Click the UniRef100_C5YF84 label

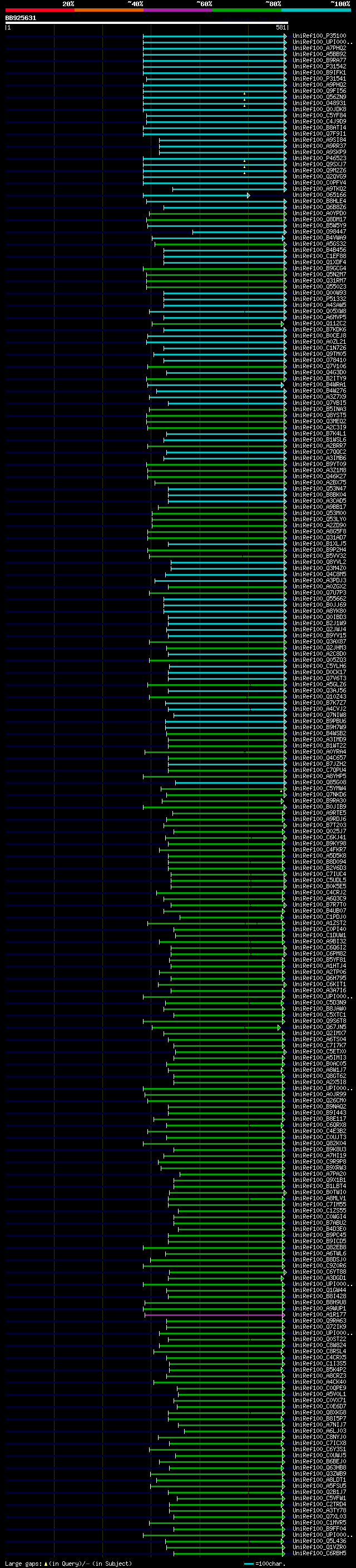[x=319, y=116]
